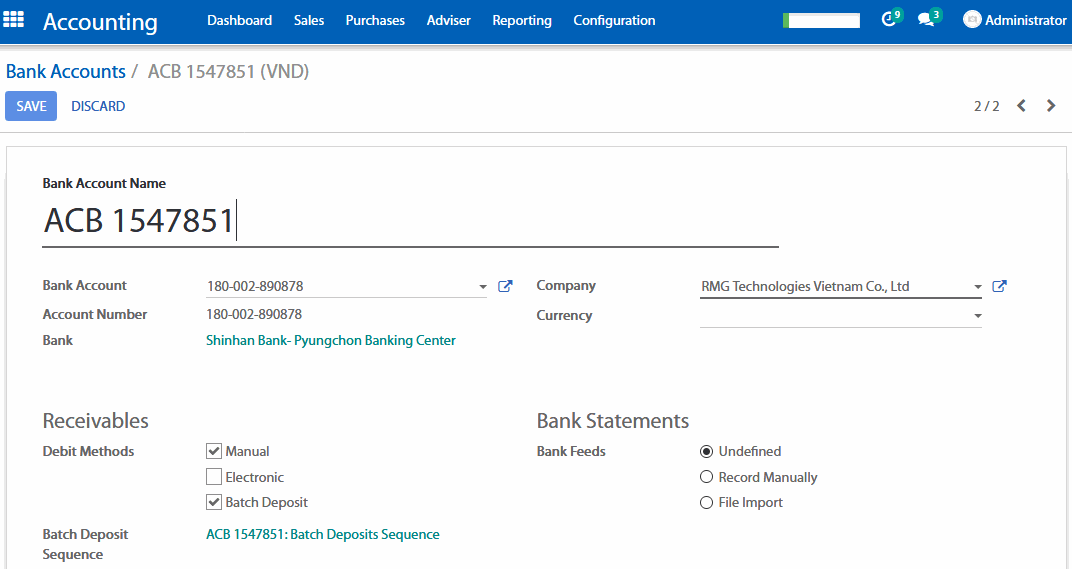Open Shinhan Bank- Pyungchon Banking Center link
1072x569 pixels.
(x=330, y=340)
